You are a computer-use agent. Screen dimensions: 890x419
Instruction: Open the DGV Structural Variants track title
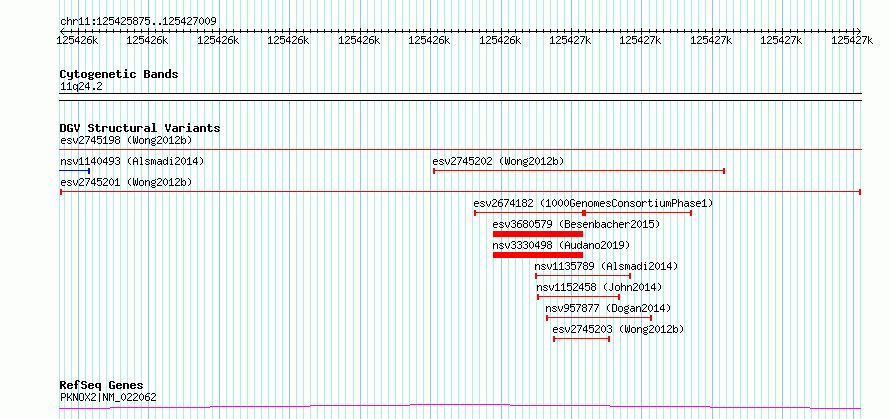tap(140, 128)
